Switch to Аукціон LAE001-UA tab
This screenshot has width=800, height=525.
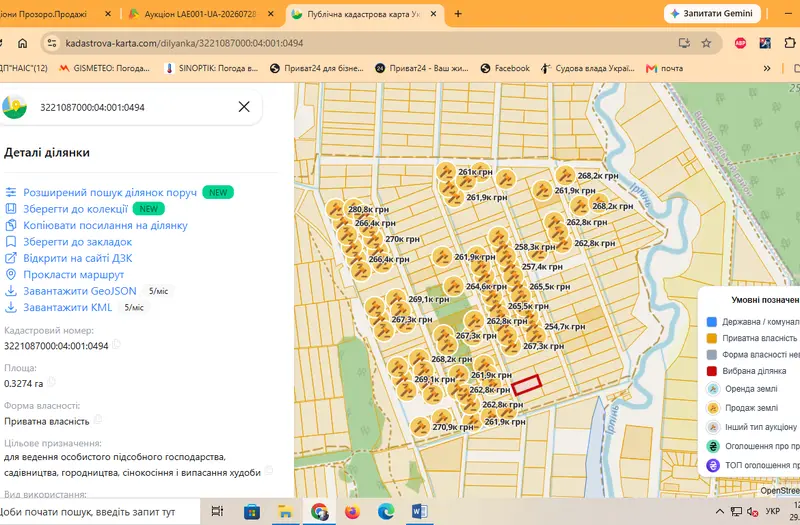tap(201, 14)
